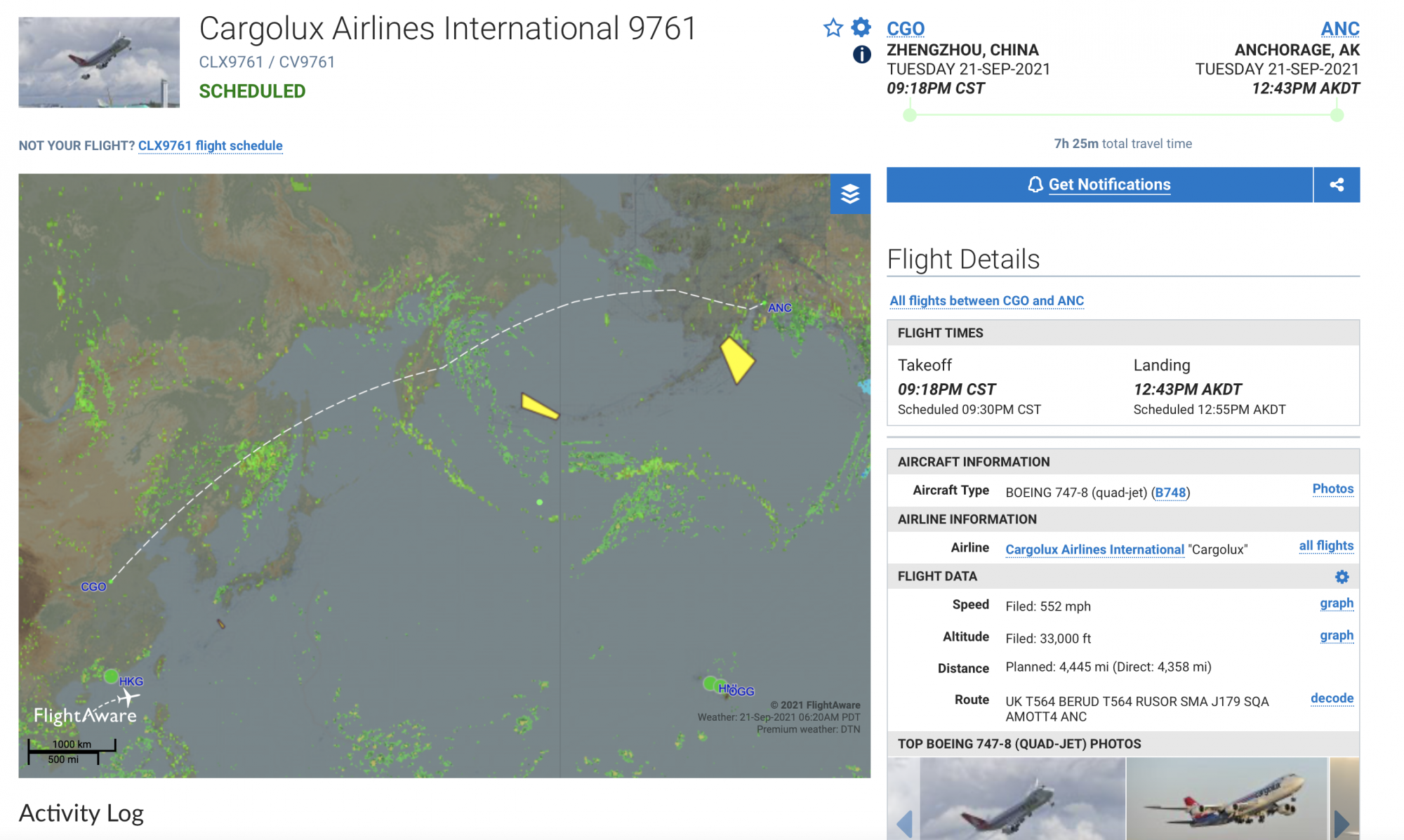Open the altitude graph link
1404x840 pixels.
pyautogui.click(x=1337, y=636)
